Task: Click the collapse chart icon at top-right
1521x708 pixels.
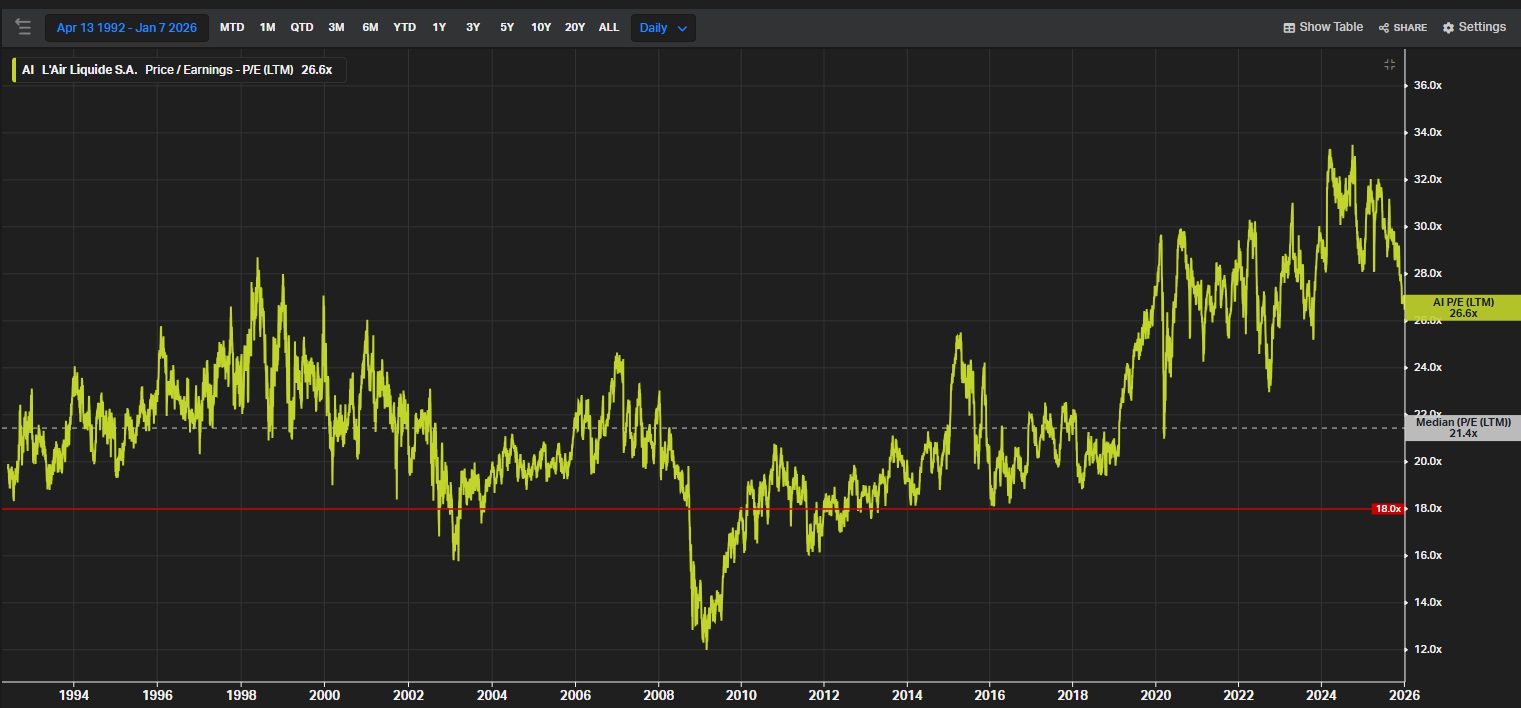Action: (x=1389, y=65)
